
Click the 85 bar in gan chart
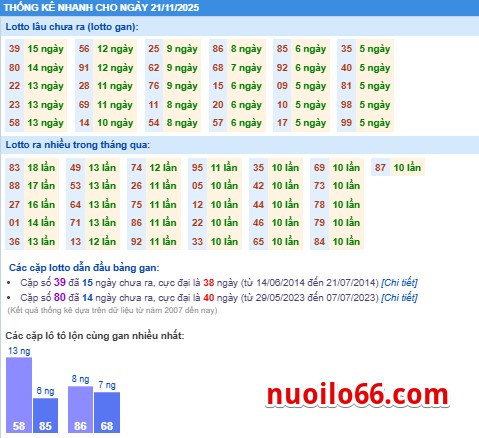[45, 415]
